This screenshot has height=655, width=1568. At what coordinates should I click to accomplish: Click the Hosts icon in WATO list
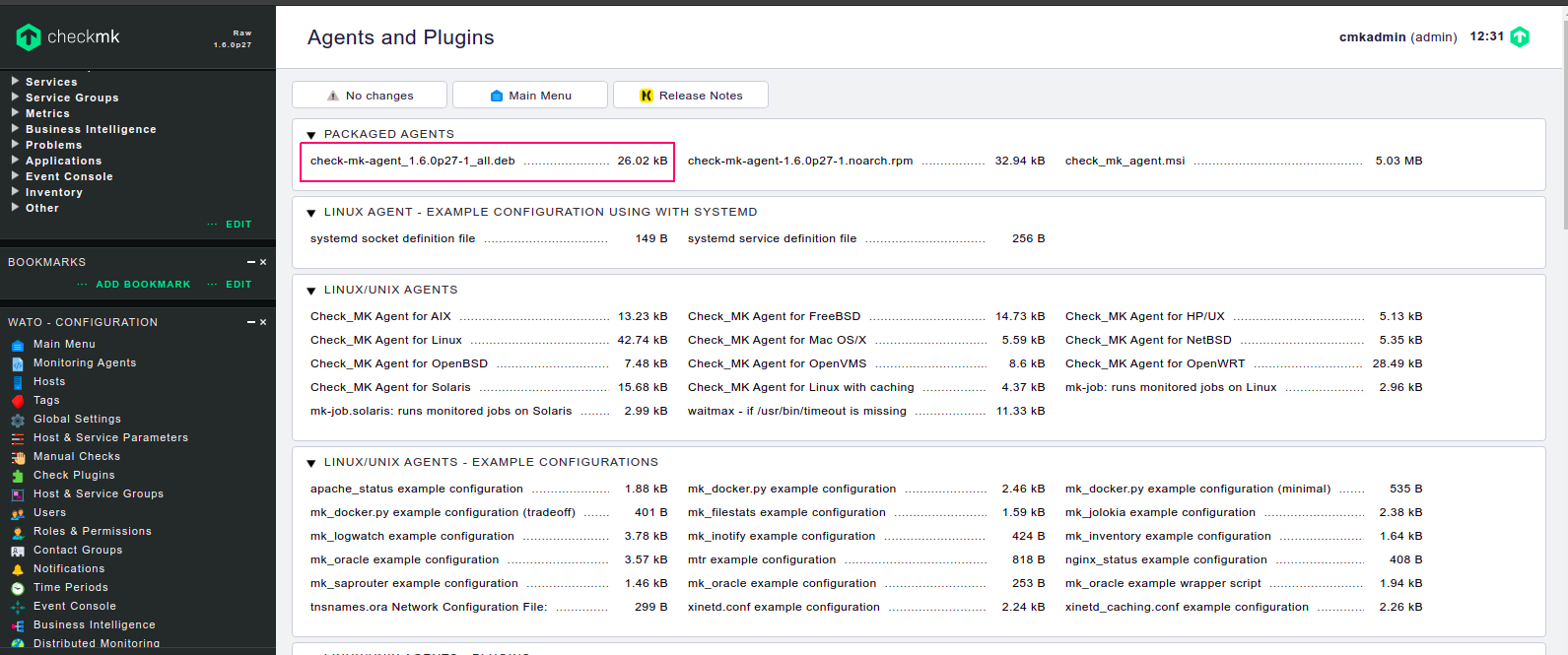point(18,382)
